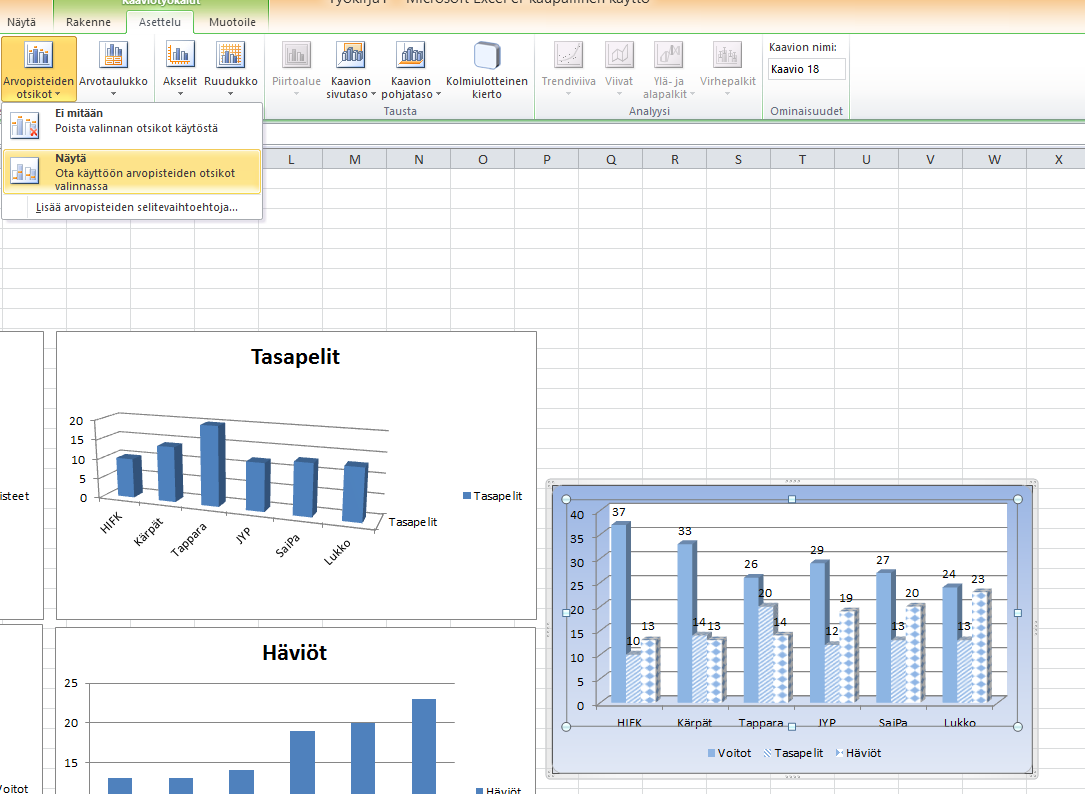Open the Näytä ribbon tab

[x=21, y=21]
